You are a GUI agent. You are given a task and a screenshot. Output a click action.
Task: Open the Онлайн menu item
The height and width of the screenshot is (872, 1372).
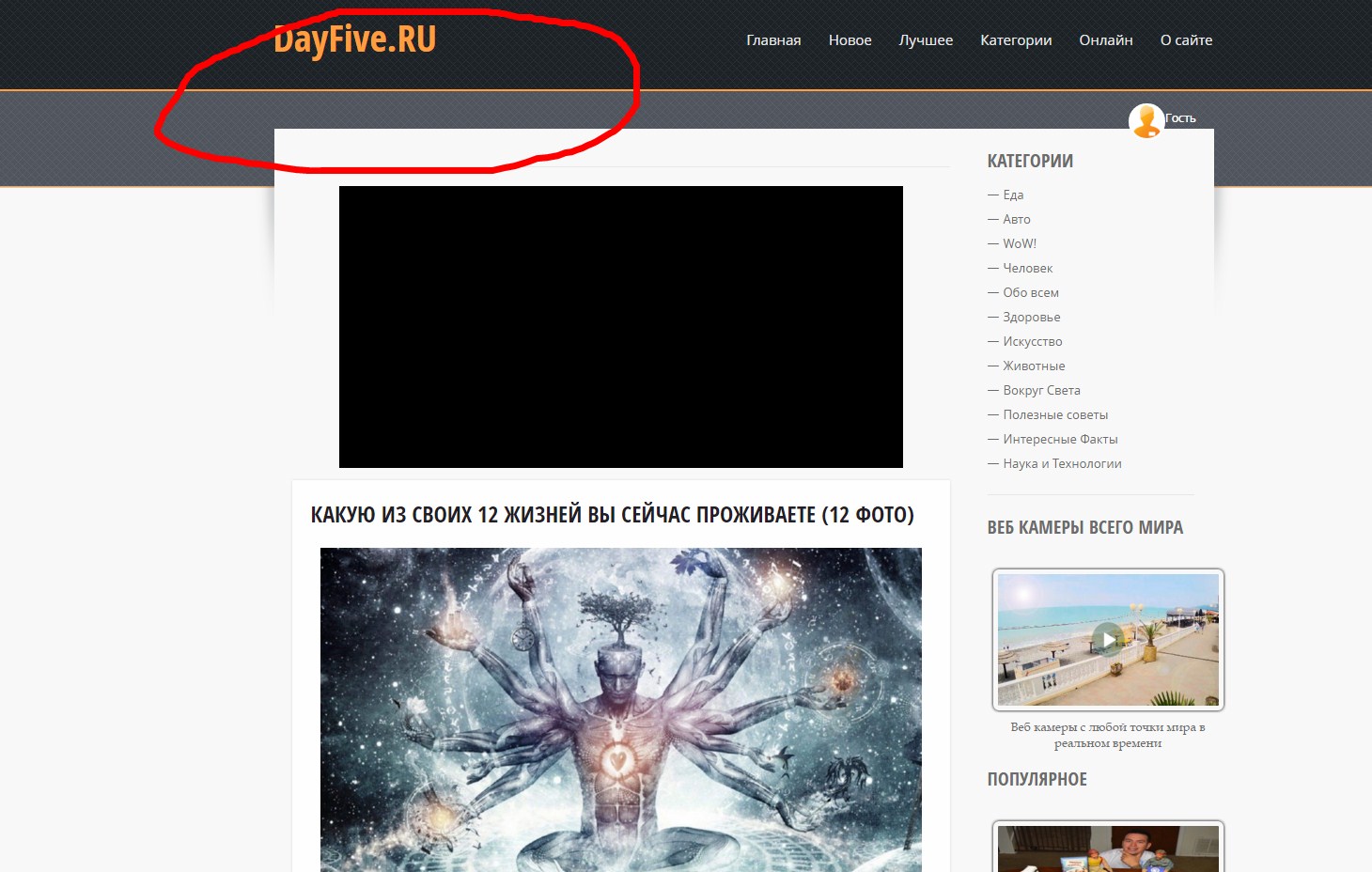click(x=1106, y=40)
